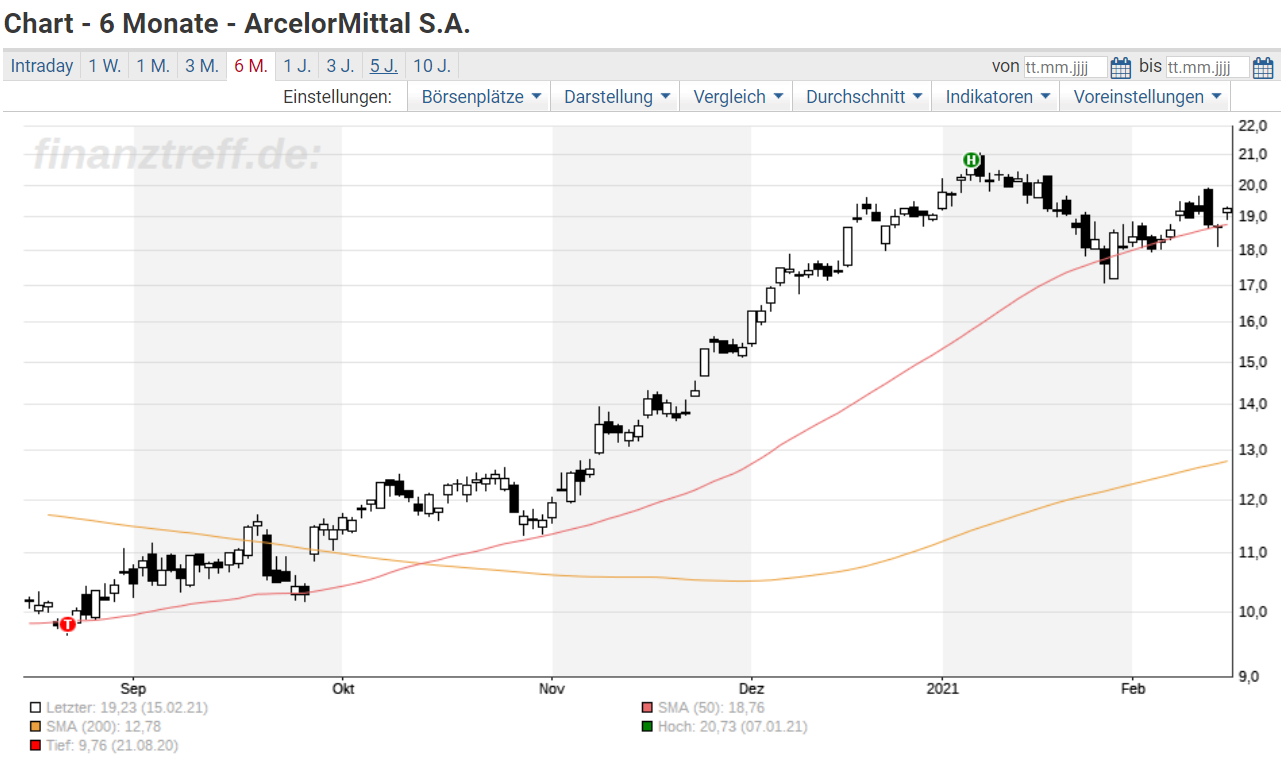Select the 1 M. timeframe tab
The height and width of the screenshot is (765, 1281).
153,66
